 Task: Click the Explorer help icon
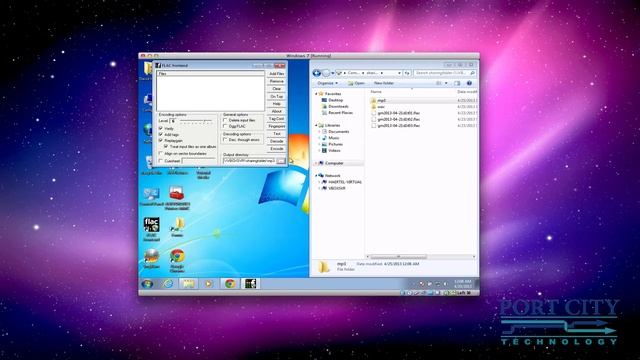[469, 83]
